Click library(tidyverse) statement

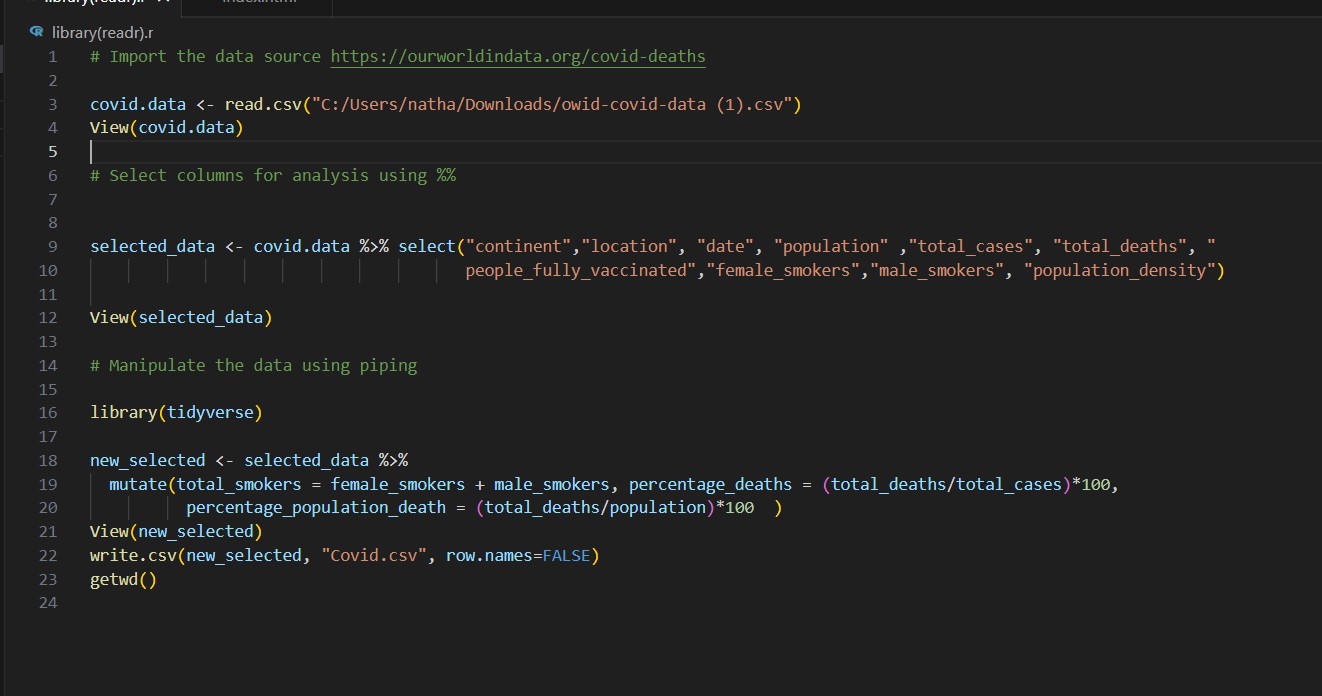click(x=176, y=412)
